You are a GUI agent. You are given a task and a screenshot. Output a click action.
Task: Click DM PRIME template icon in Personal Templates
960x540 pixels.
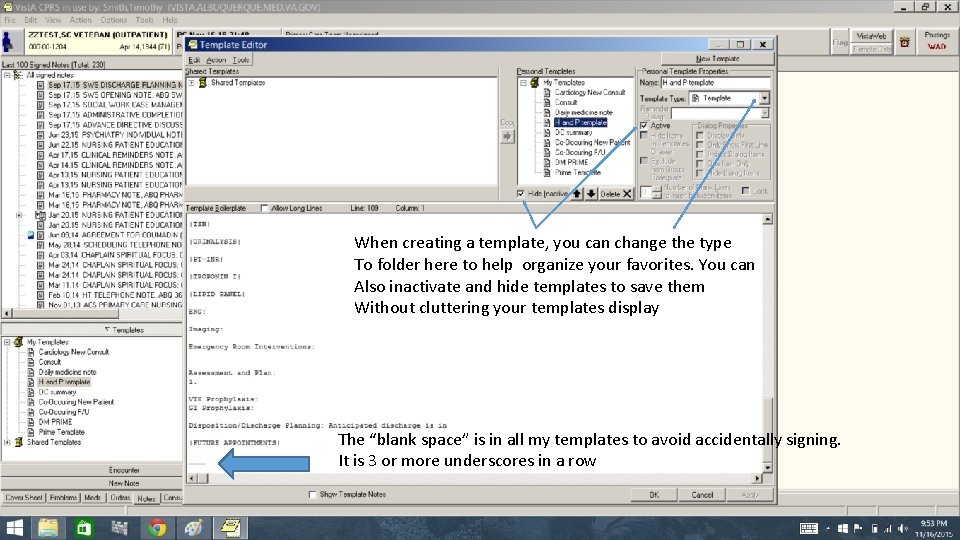click(x=547, y=162)
